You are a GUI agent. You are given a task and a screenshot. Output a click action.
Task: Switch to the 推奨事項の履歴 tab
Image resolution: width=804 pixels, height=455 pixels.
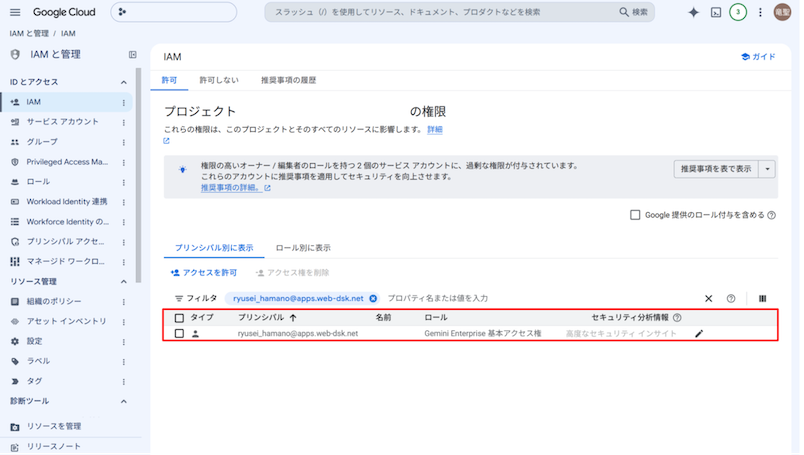pyautogui.click(x=289, y=81)
